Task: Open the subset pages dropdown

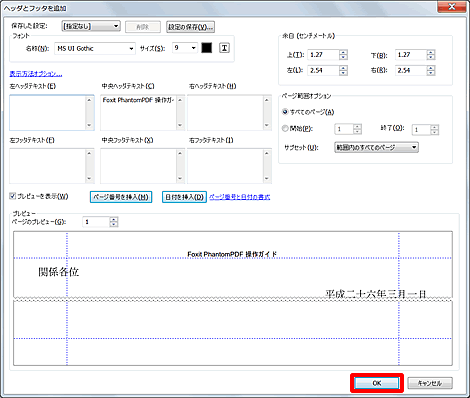Action: coord(376,147)
